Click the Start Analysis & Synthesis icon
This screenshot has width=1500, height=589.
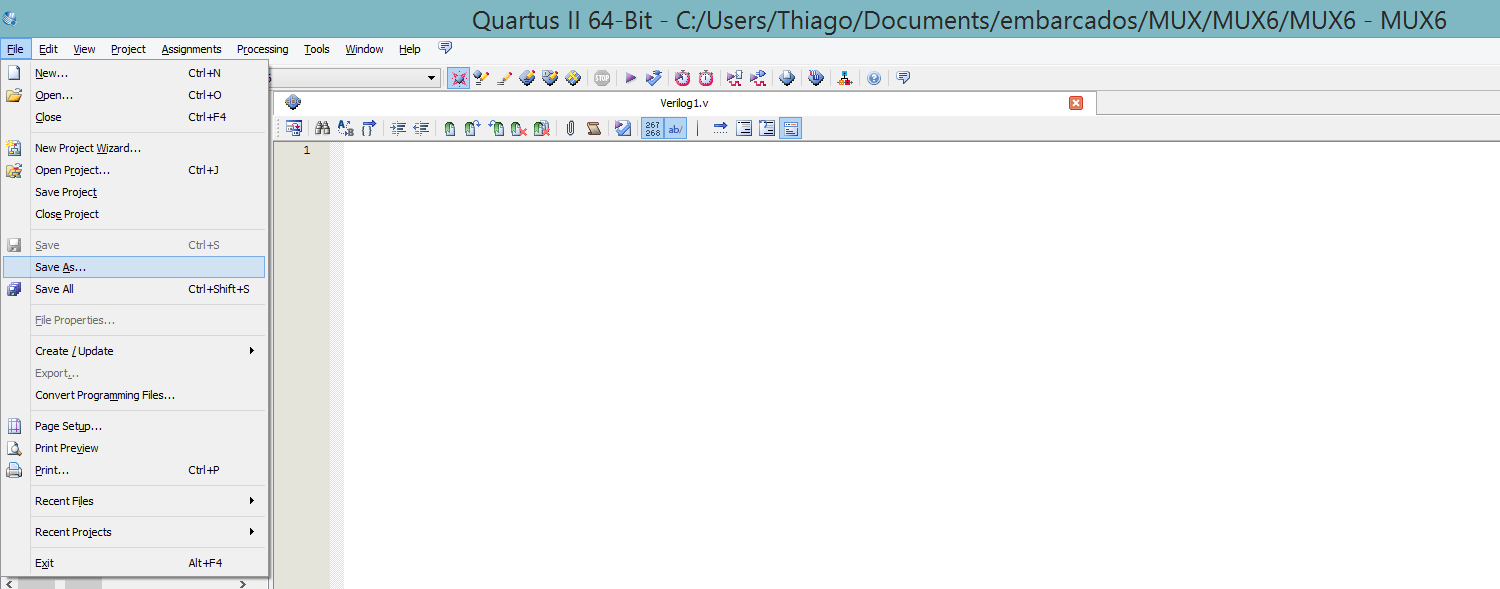(654, 78)
